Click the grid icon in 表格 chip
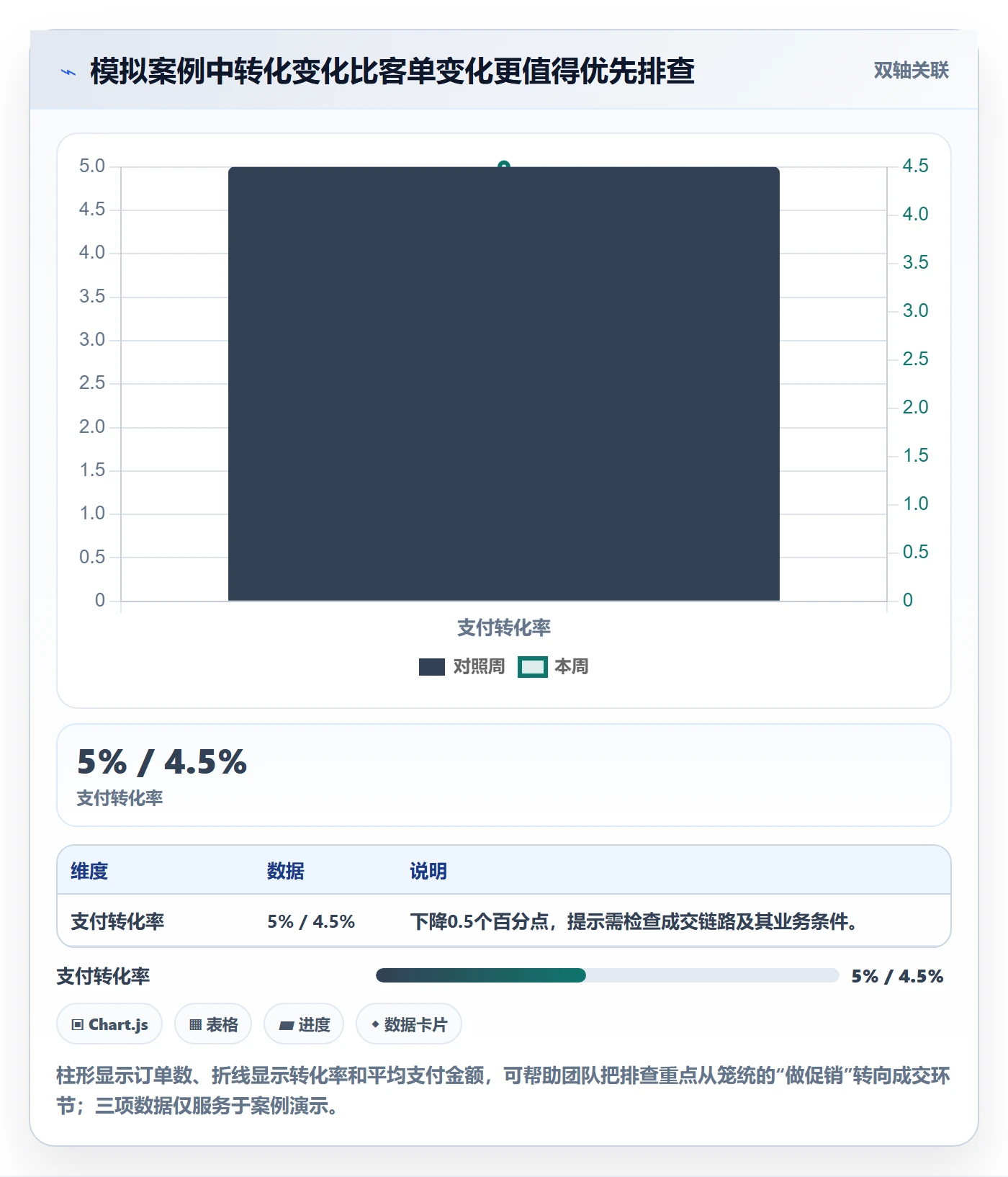The width and height of the screenshot is (1008, 1177). pyautogui.click(x=195, y=1024)
